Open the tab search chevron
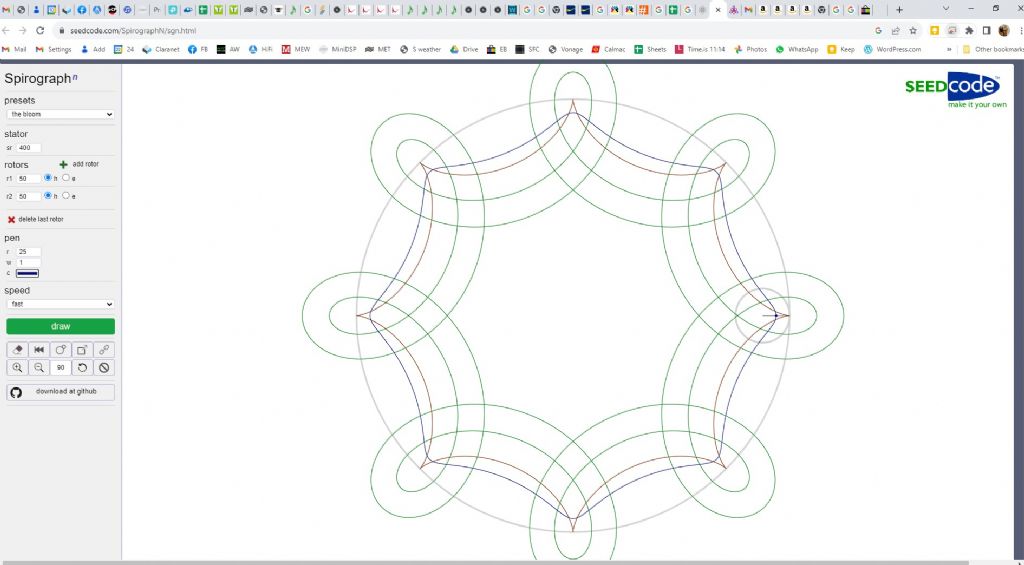1024x565 pixels. [946, 8]
